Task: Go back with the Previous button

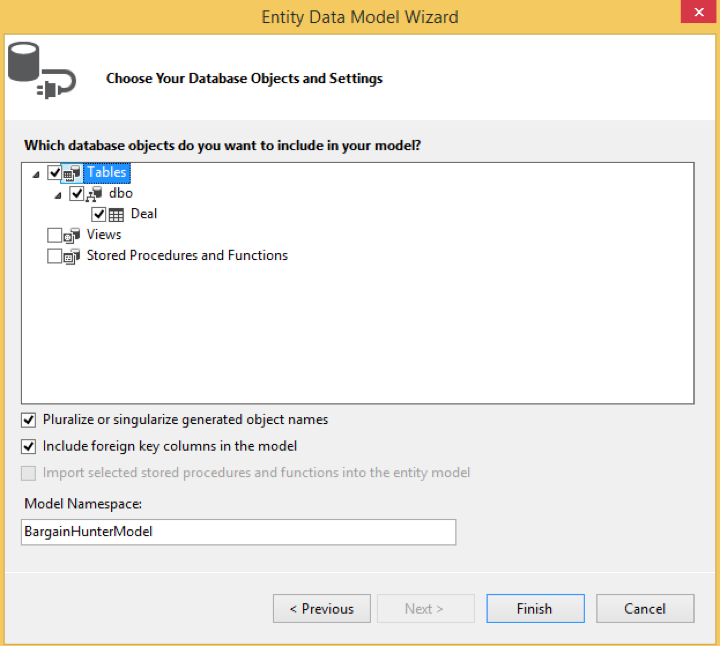Action: click(322, 608)
